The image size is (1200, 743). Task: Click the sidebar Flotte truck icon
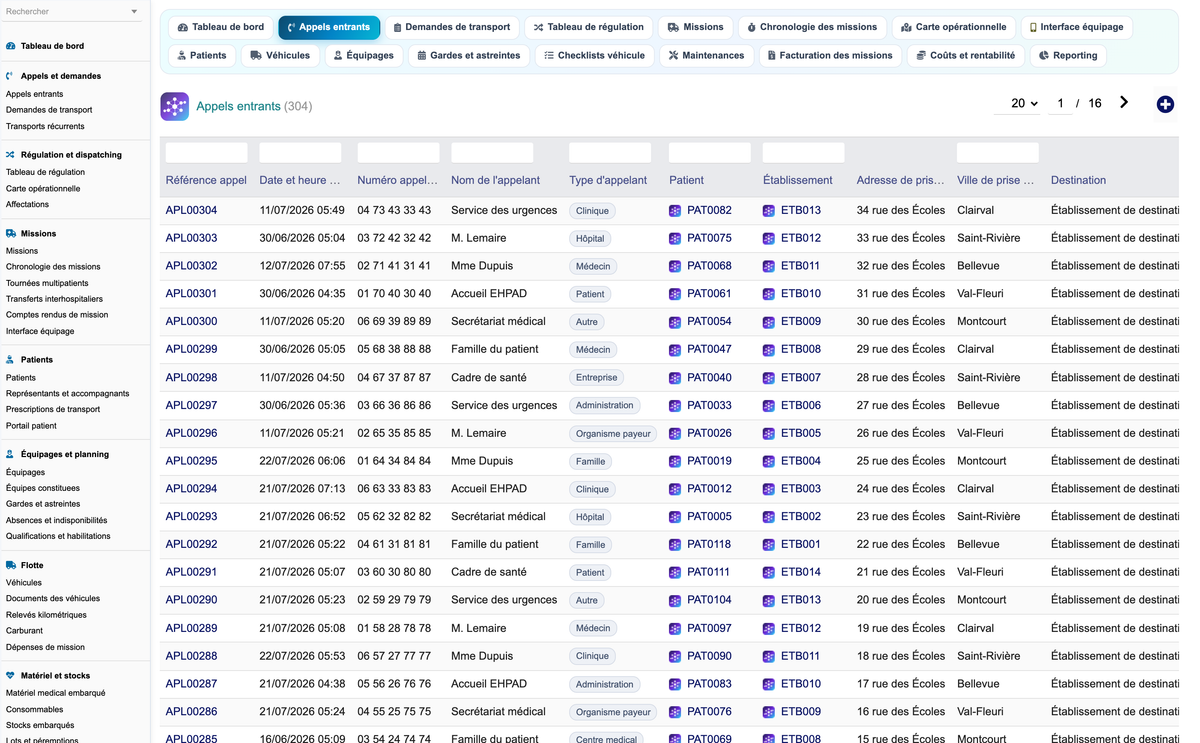click(x=10, y=565)
